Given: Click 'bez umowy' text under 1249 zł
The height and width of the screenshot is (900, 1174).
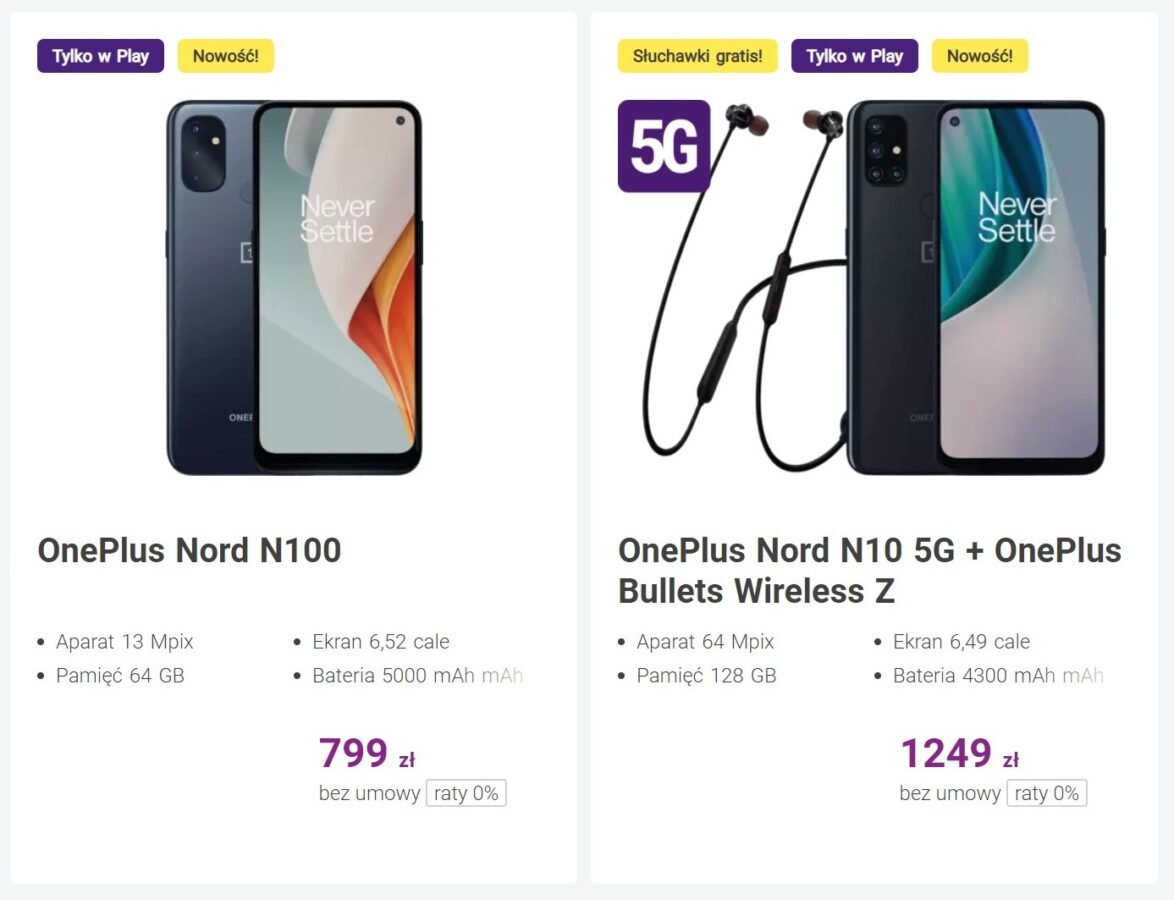Looking at the screenshot, I should click(949, 793).
